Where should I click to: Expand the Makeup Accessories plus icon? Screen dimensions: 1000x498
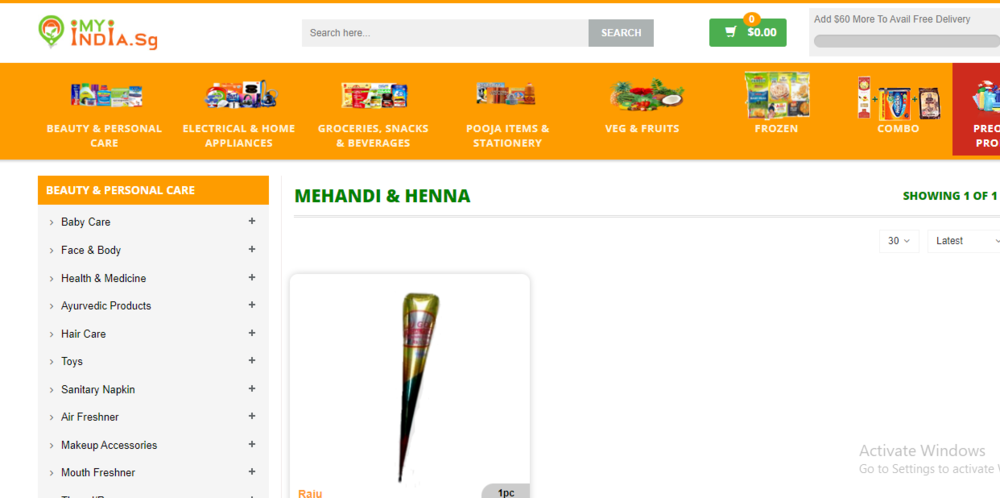click(x=252, y=444)
